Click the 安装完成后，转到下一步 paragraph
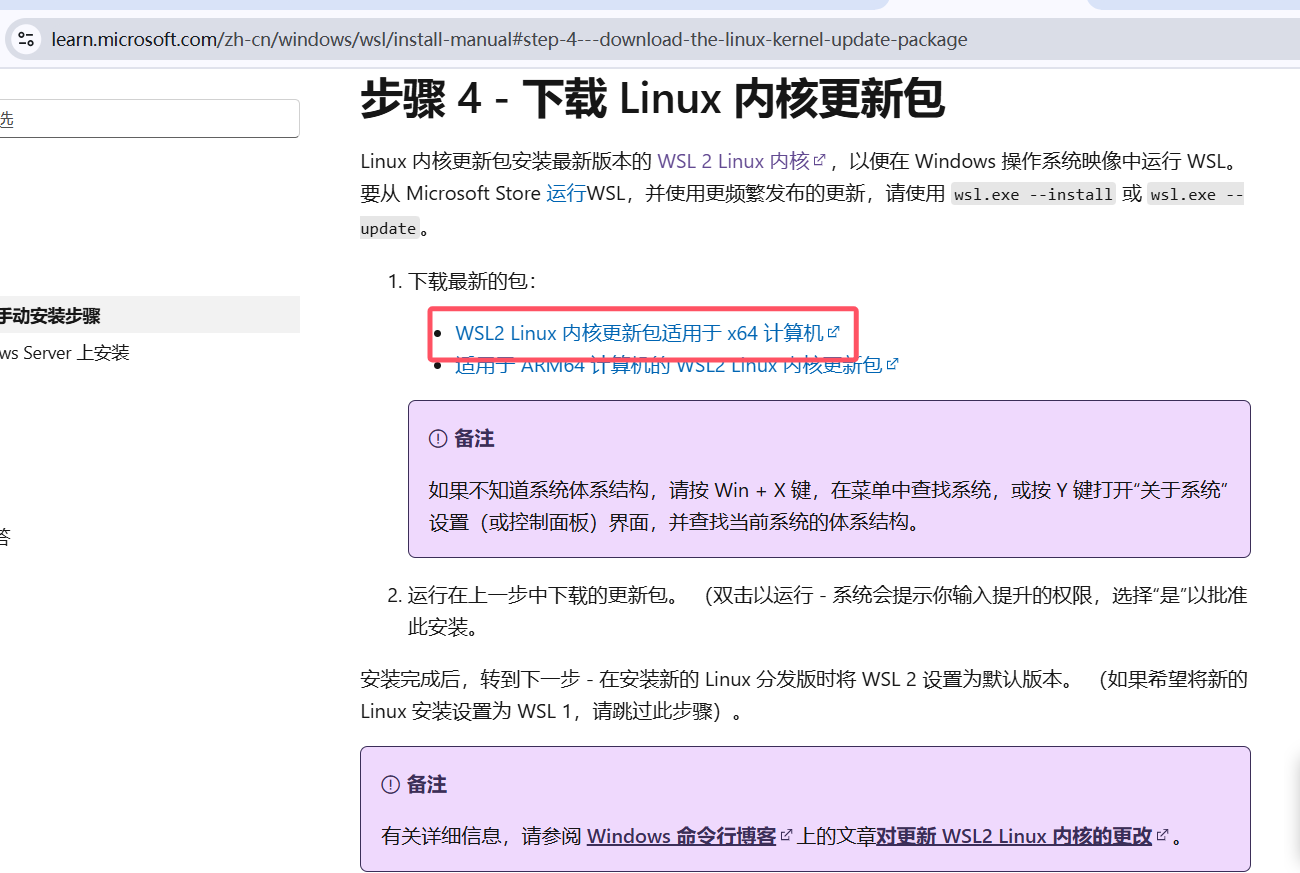The width and height of the screenshot is (1300, 873). [x=804, y=695]
